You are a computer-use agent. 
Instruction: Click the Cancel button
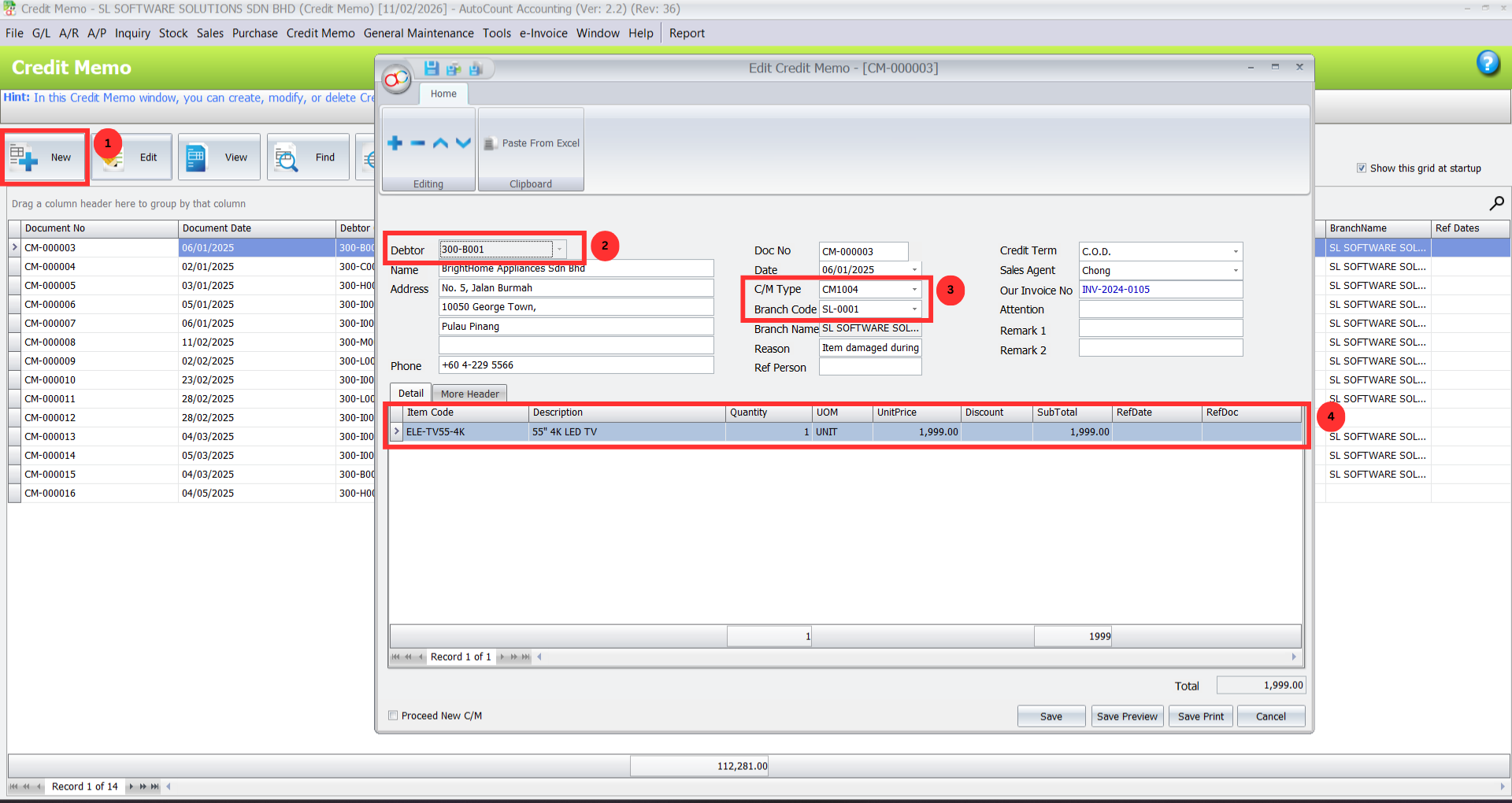pos(1270,716)
